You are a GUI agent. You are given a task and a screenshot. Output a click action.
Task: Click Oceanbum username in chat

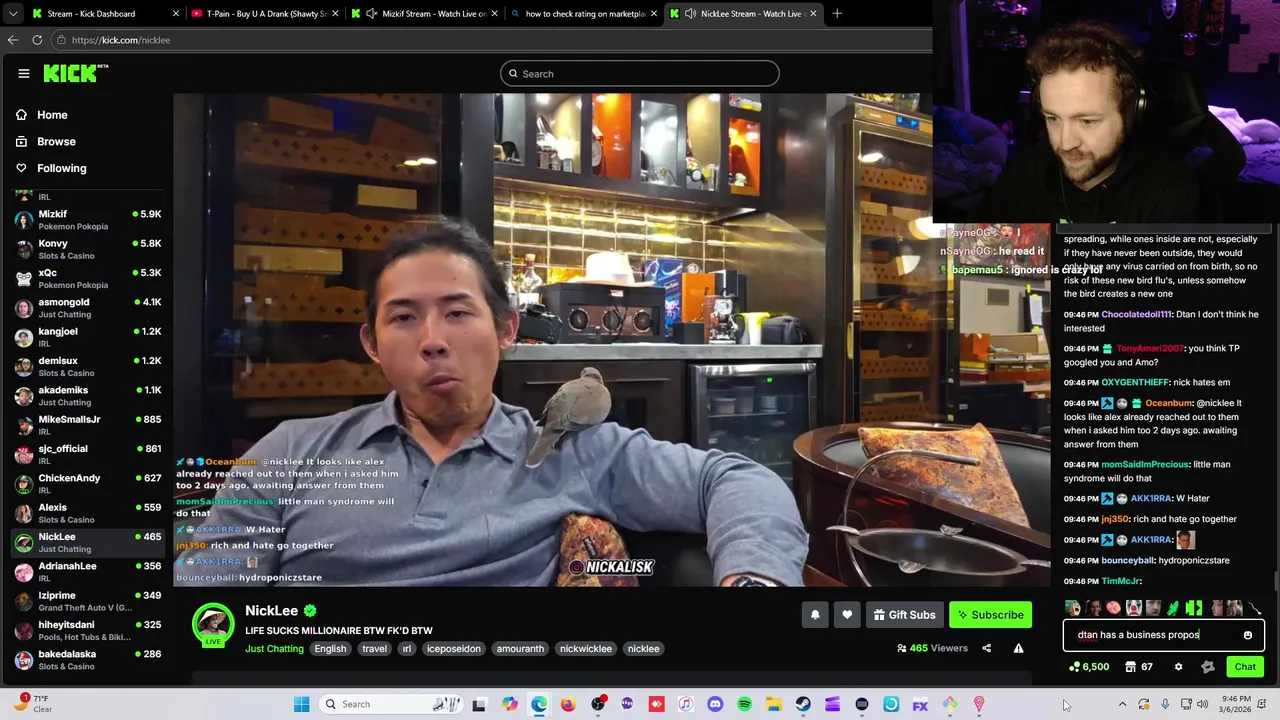point(1169,403)
